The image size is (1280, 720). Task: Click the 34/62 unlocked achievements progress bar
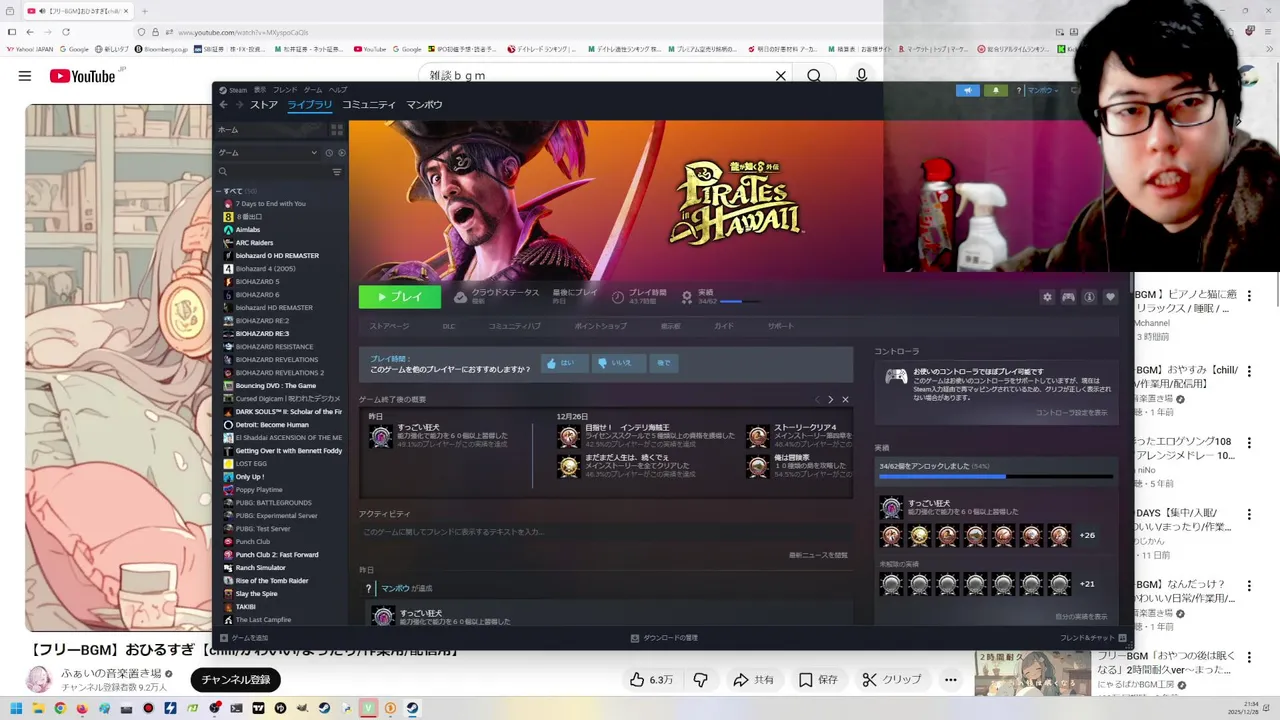995,477
